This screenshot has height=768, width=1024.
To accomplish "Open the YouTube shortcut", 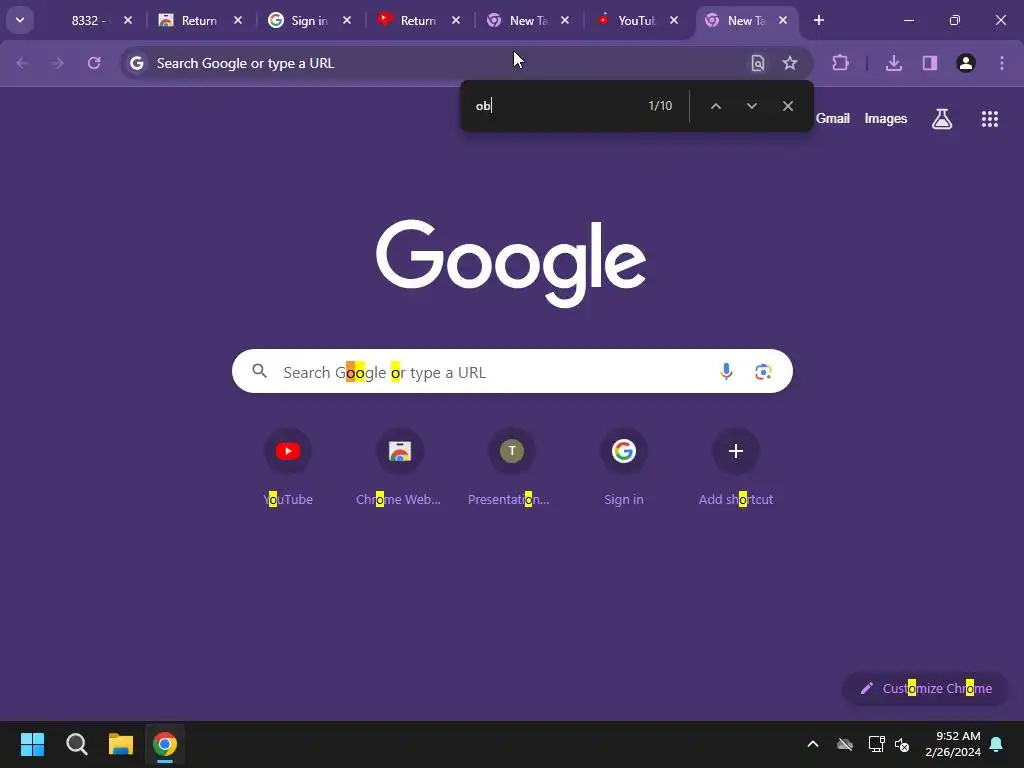I will tap(288, 468).
